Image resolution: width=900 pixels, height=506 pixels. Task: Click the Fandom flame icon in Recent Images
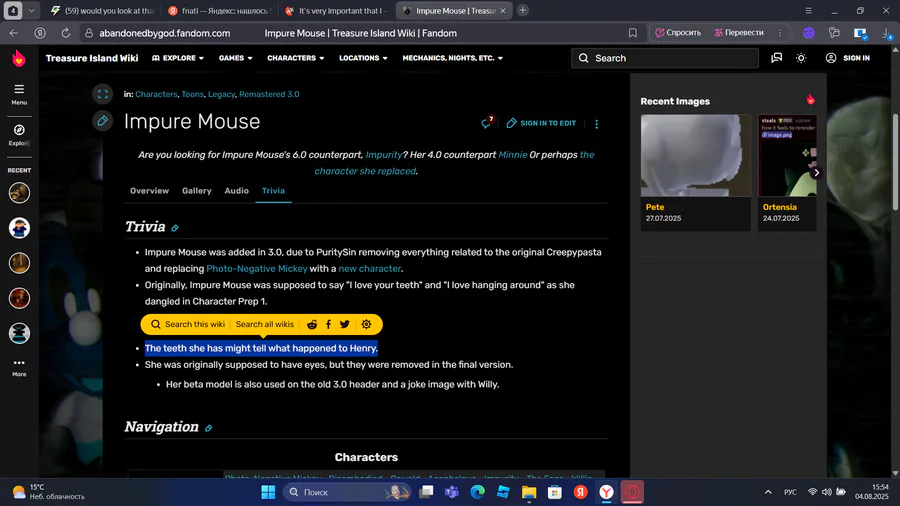coord(810,100)
